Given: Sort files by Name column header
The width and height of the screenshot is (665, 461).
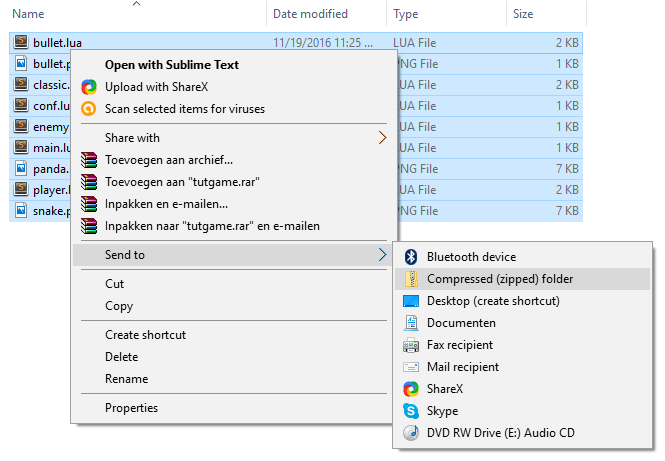Looking at the screenshot, I should pos(30,14).
